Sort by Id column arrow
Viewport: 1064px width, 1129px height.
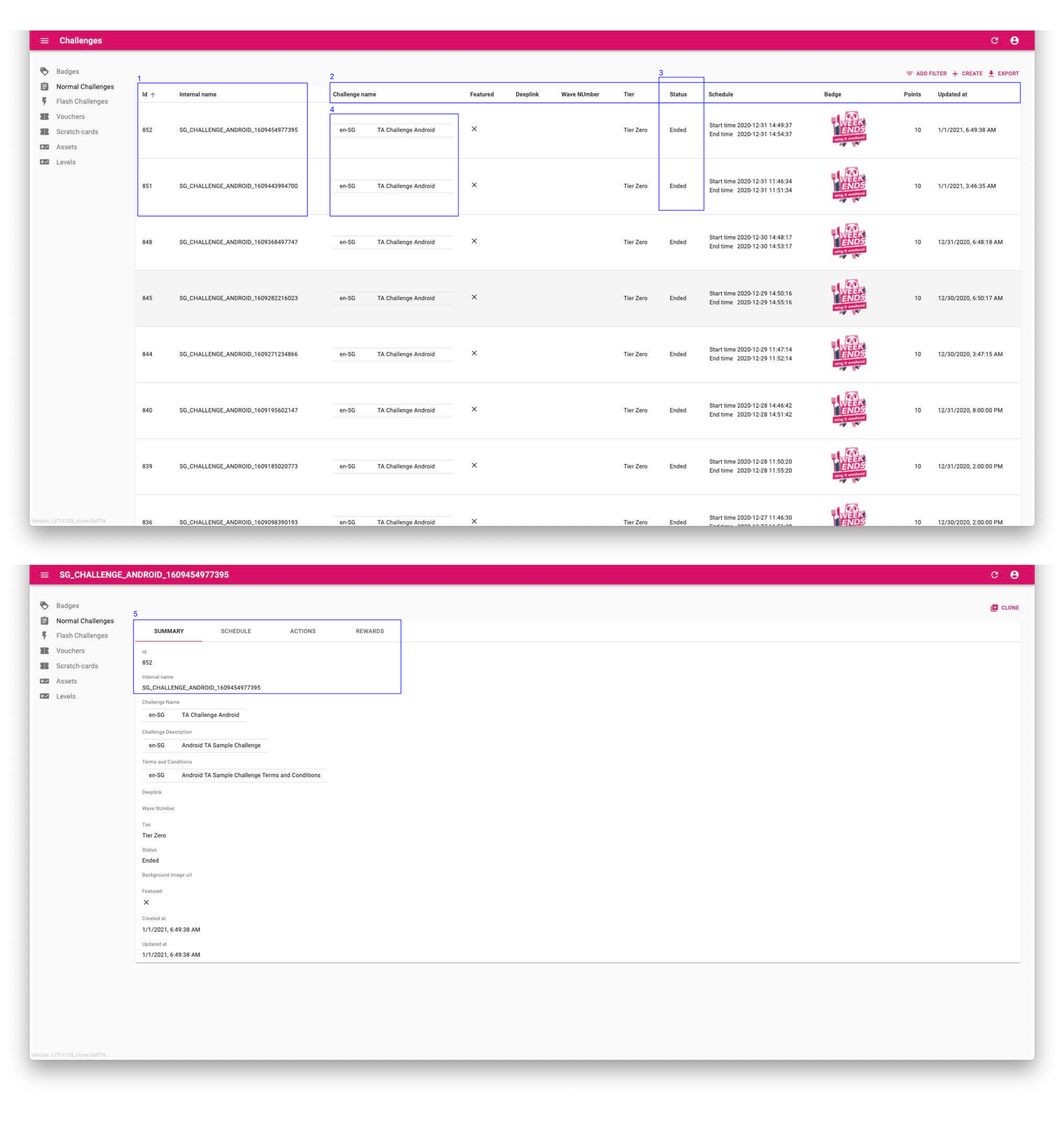click(152, 95)
